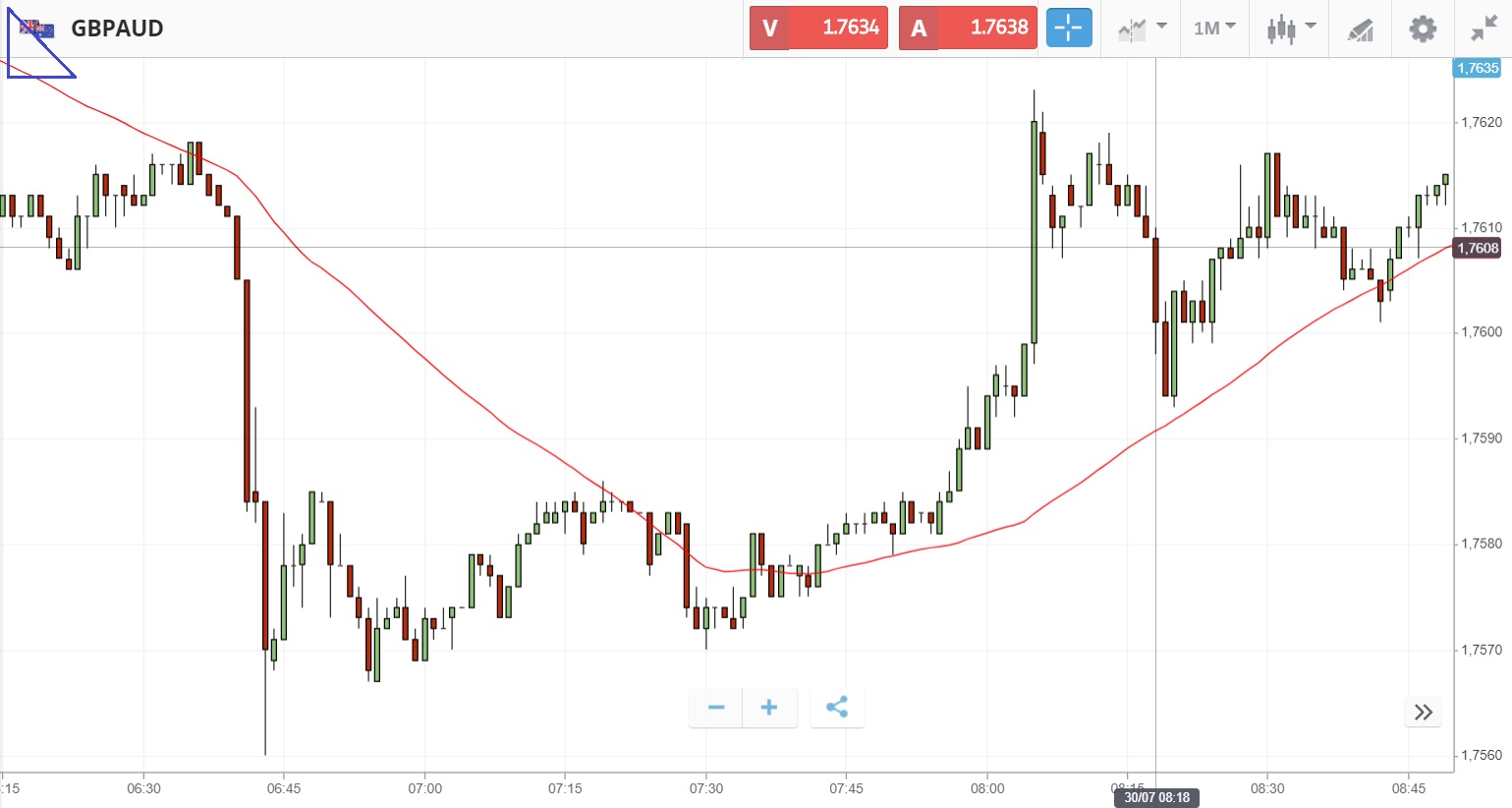The image size is (1512, 808).
Task: Click the V sell button at 1.7634
Action: click(818, 28)
